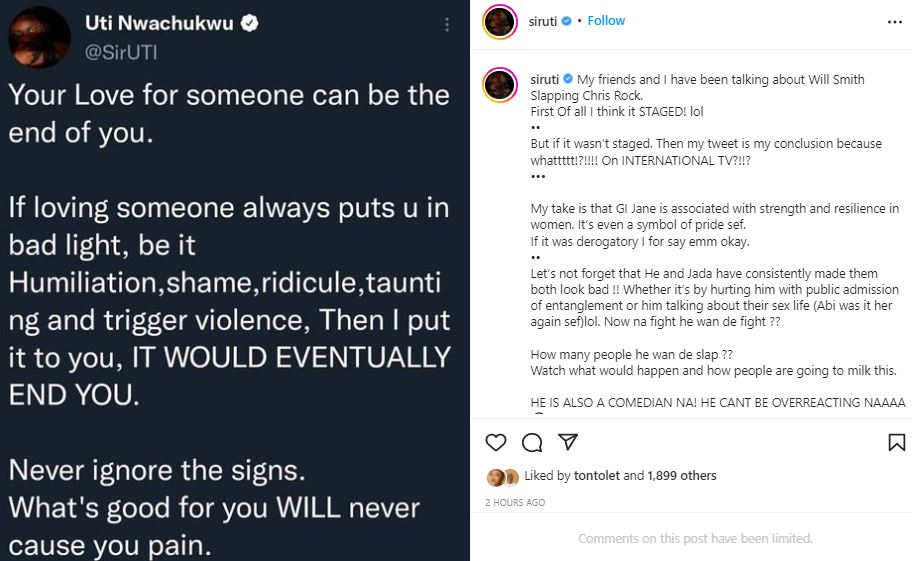Click the siruti username in post header
This screenshot has width=912, height=561.
tap(544, 21)
